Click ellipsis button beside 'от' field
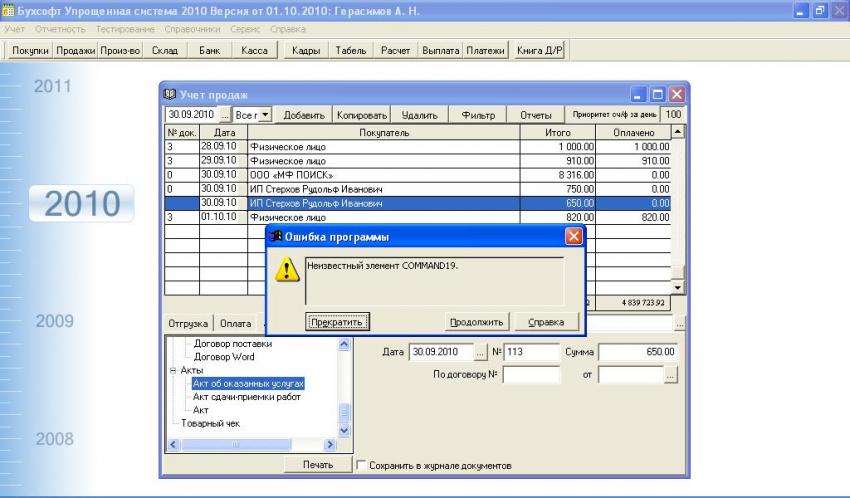 pyautogui.click(x=670, y=374)
